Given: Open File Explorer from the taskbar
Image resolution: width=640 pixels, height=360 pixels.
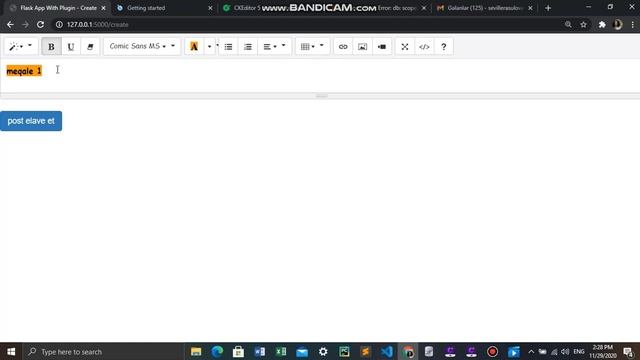Looking at the screenshot, I should (196, 351).
